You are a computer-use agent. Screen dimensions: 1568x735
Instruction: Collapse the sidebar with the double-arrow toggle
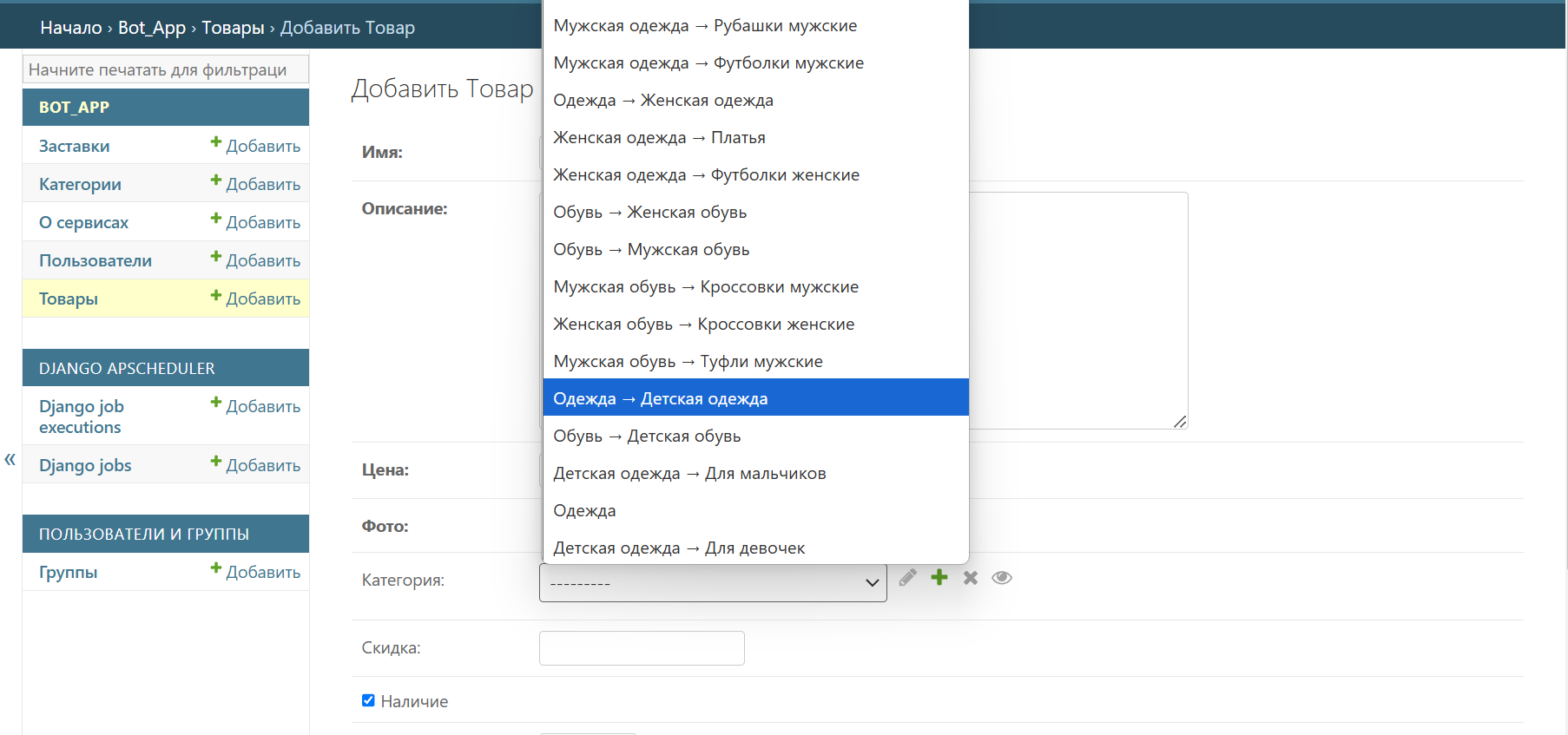point(10,459)
